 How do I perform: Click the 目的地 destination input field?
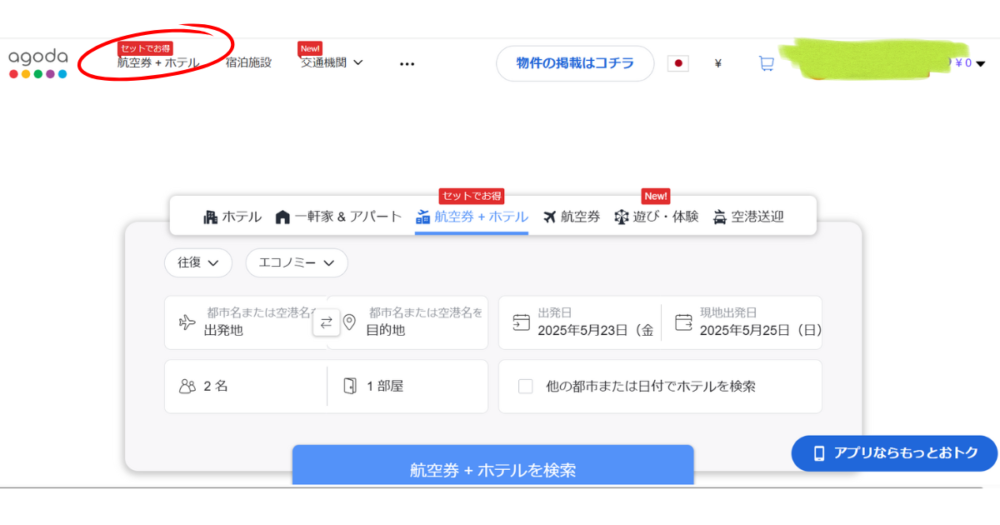tap(408, 322)
